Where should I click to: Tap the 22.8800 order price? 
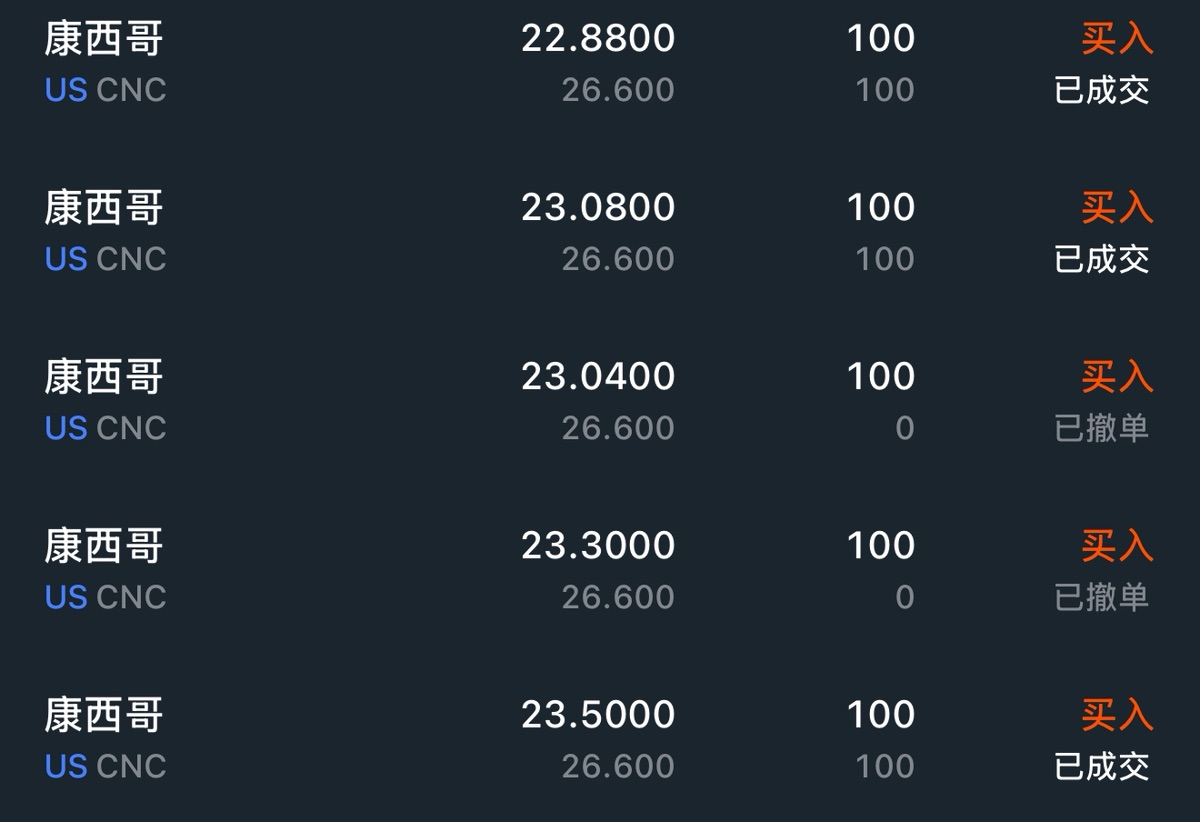[x=598, y=38]
